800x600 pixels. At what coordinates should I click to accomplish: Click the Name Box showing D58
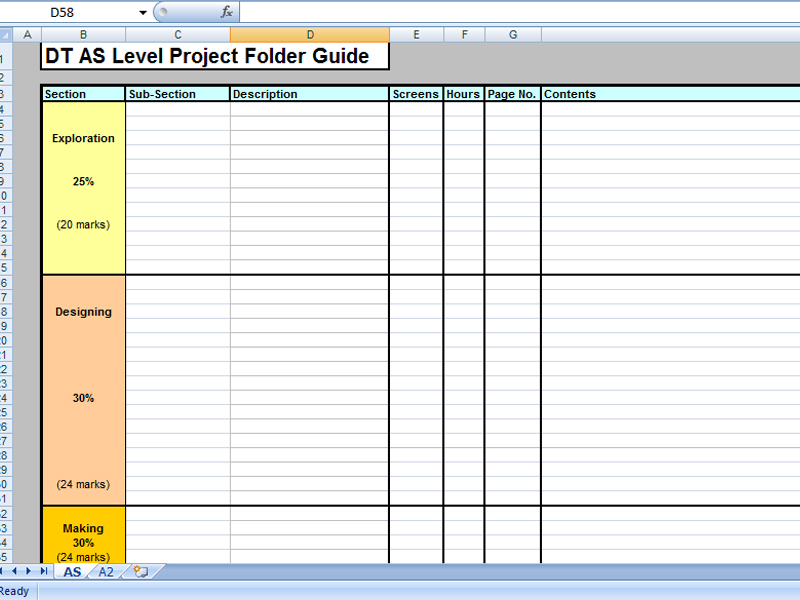pyautogui.click(x=62, y=12)
